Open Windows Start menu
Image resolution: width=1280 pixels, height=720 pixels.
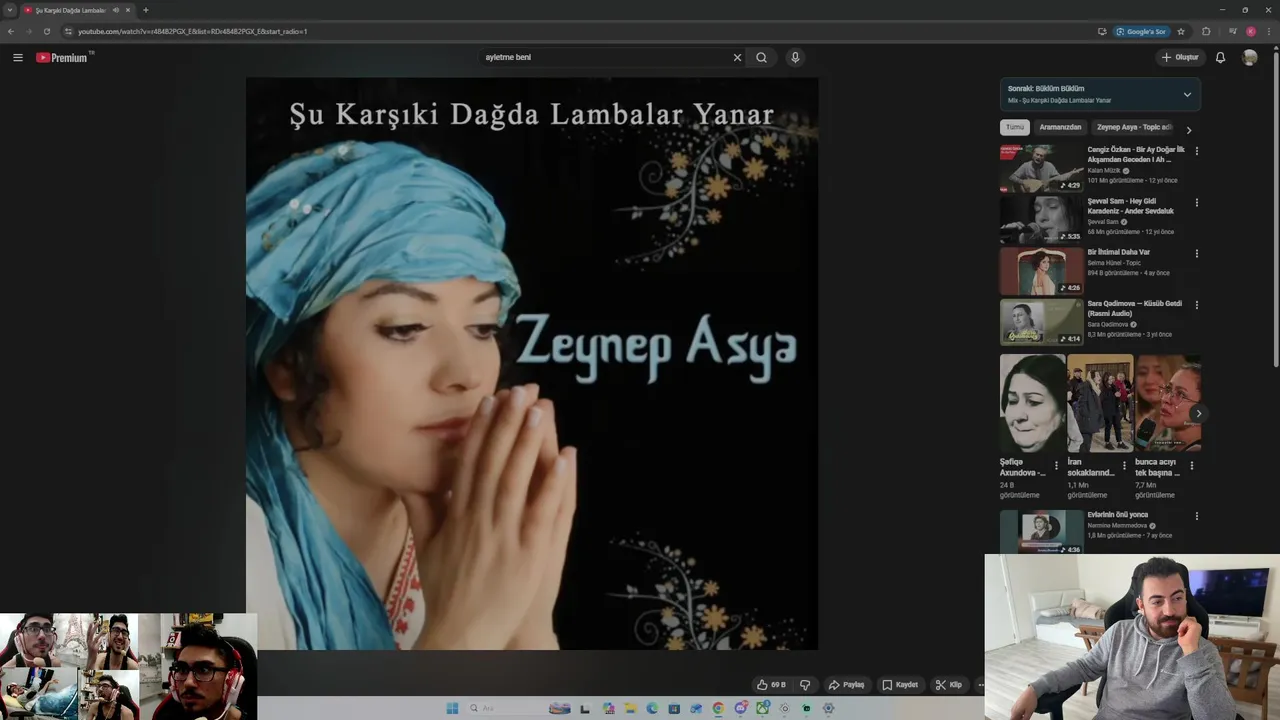tap(452, 708)
